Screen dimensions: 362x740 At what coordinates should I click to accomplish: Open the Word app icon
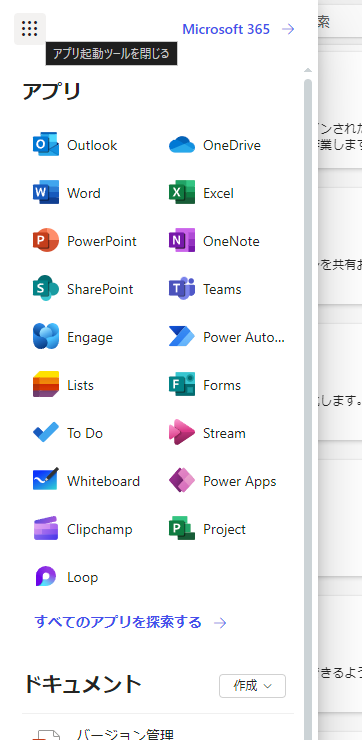pyautogui.click(x=46, y=193)
